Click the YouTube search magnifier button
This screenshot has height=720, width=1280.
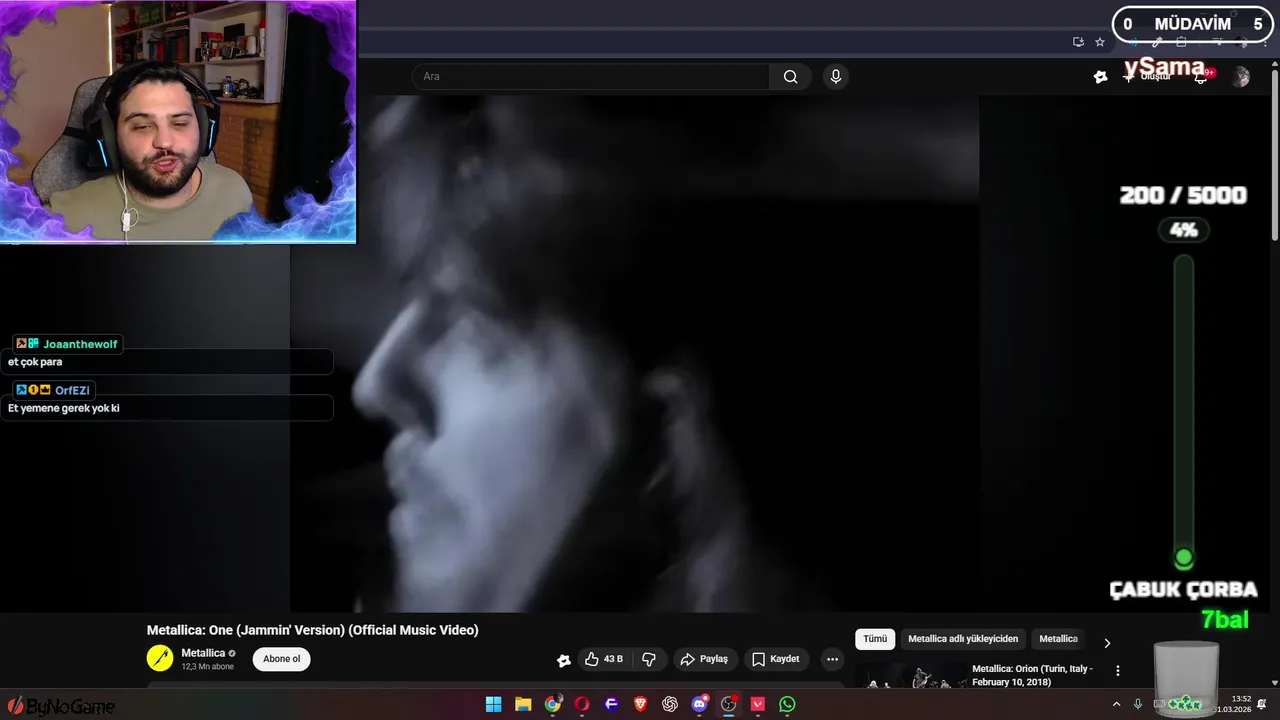790,77
